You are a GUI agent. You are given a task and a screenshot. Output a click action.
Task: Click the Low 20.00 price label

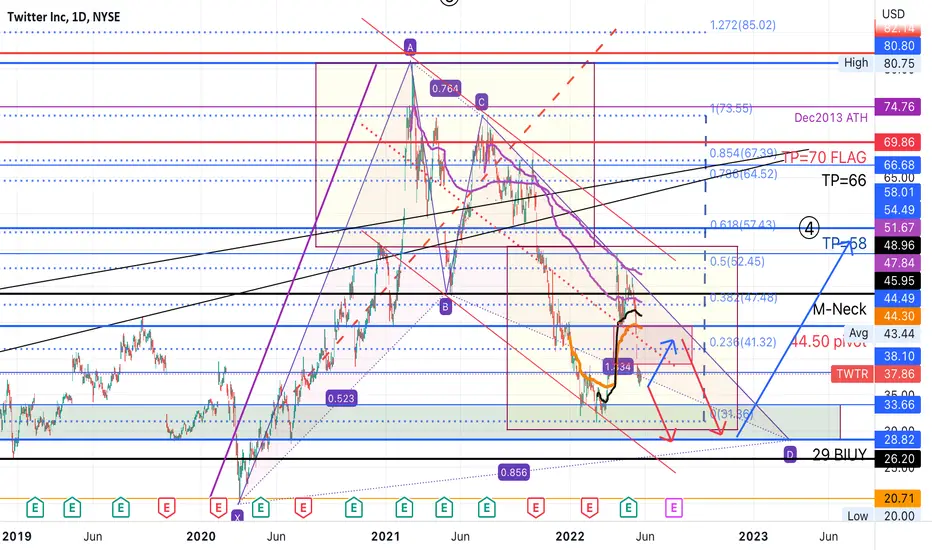(x=881, y=516)
